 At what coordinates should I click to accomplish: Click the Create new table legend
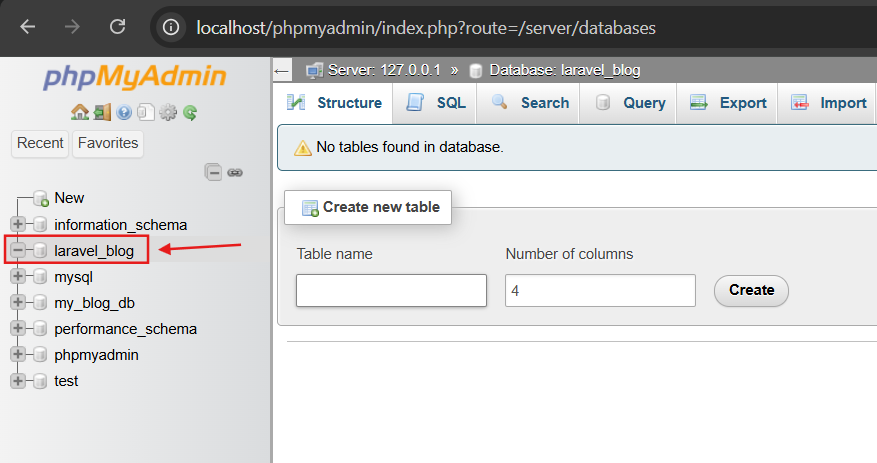(368, 207)
